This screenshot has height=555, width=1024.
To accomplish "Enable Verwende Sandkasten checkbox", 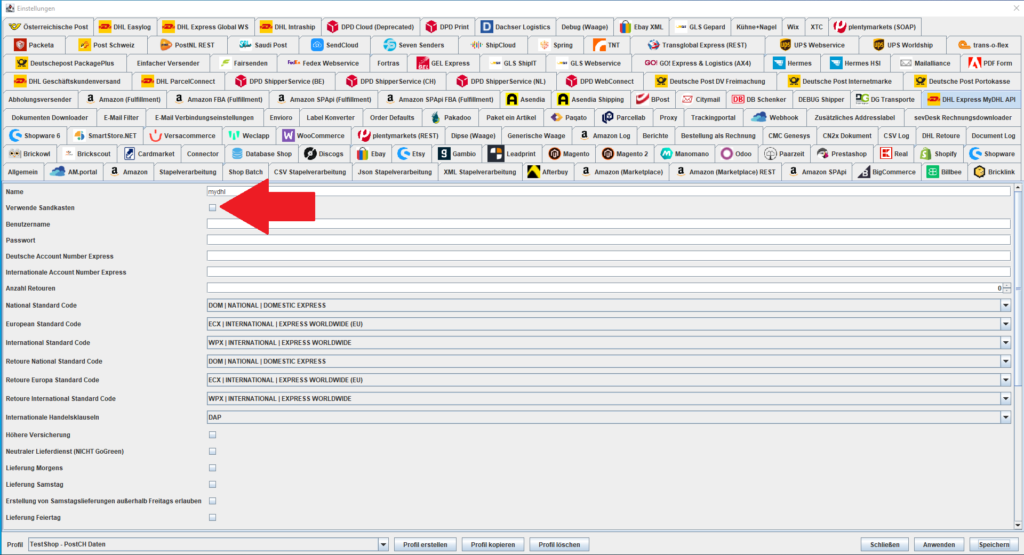I will [x=212, y=208].
